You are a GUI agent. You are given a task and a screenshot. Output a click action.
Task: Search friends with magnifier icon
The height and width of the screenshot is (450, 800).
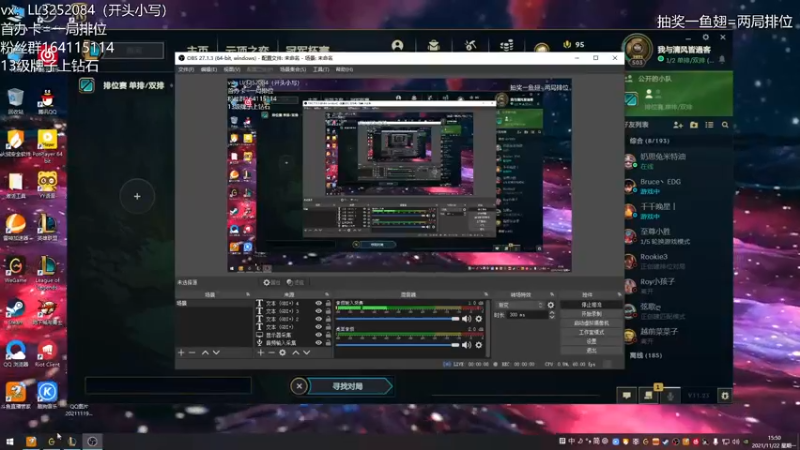(x=725, y=124)
